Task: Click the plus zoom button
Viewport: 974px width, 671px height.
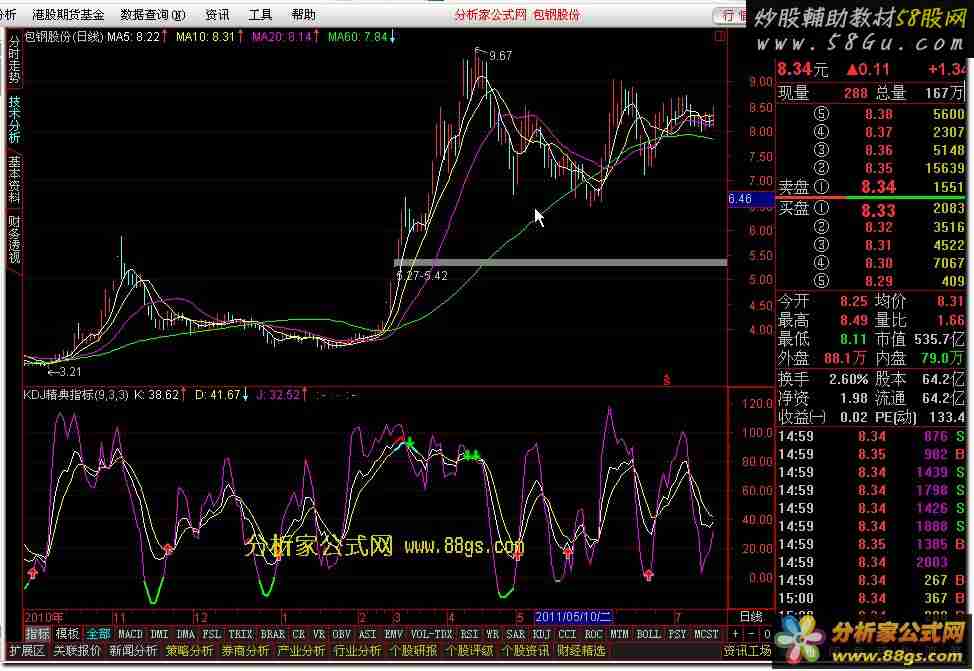Action: tap(735, 634)
